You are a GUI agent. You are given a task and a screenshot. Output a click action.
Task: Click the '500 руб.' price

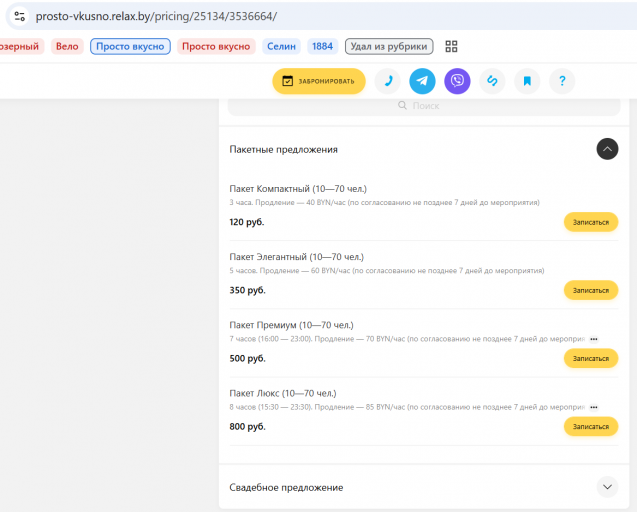247,358
